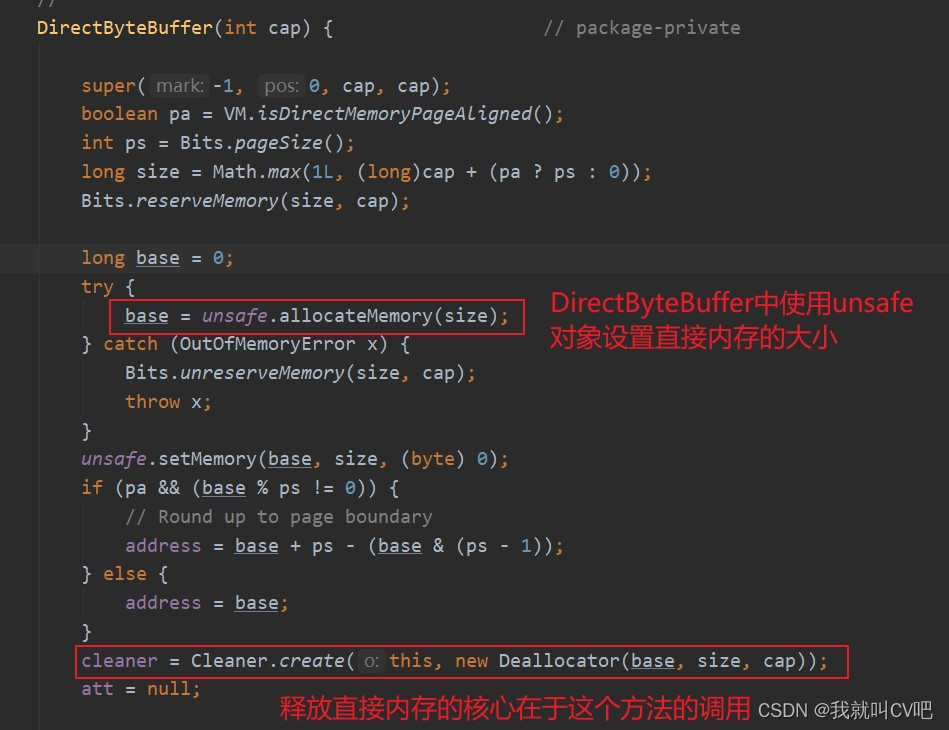
Task: Click the 'super' keyword call
Action: tap(109, 86)
